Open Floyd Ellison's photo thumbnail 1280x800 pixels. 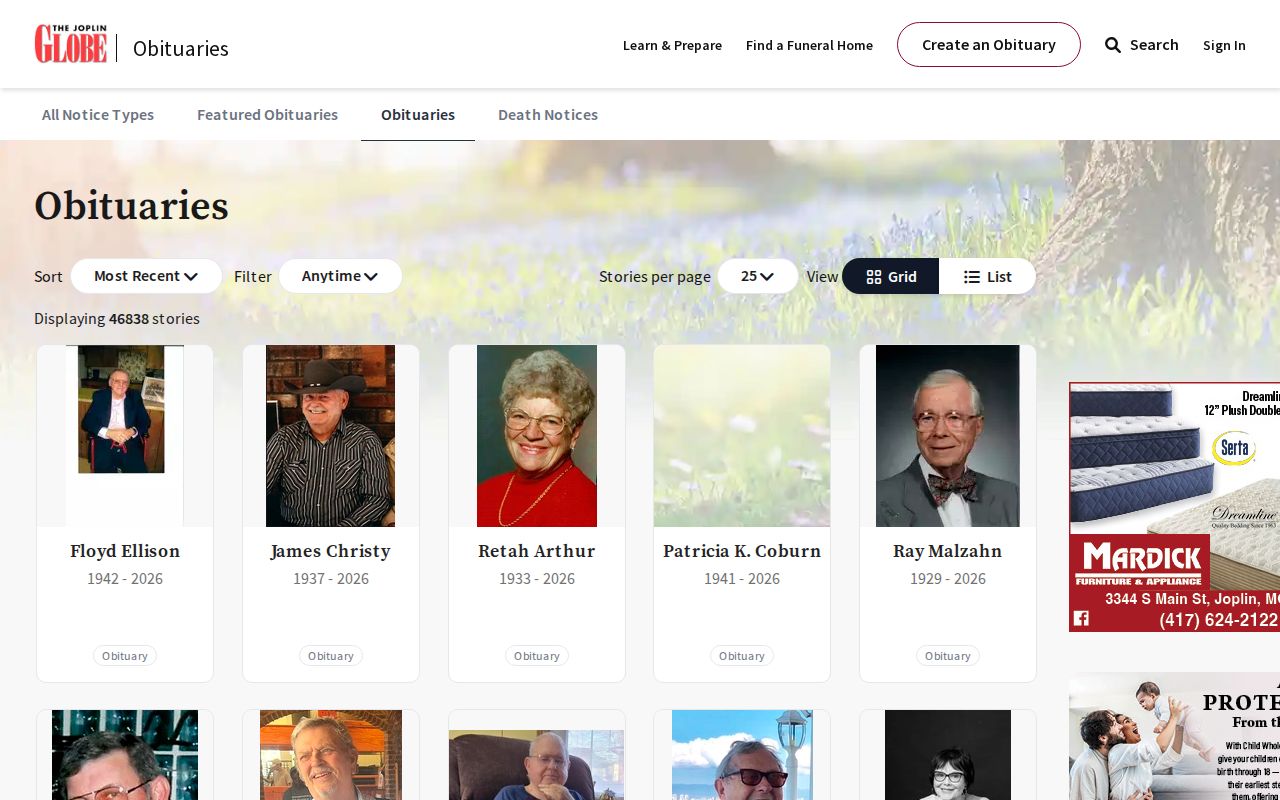click(x=125, y=436)
